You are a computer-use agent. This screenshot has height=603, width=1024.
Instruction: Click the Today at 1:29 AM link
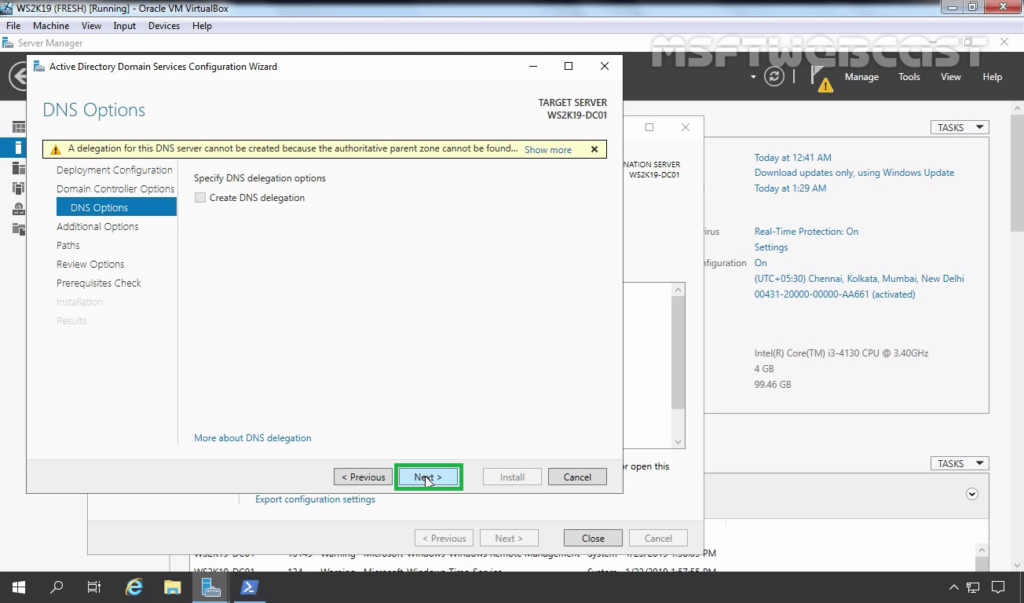(790, 188)
